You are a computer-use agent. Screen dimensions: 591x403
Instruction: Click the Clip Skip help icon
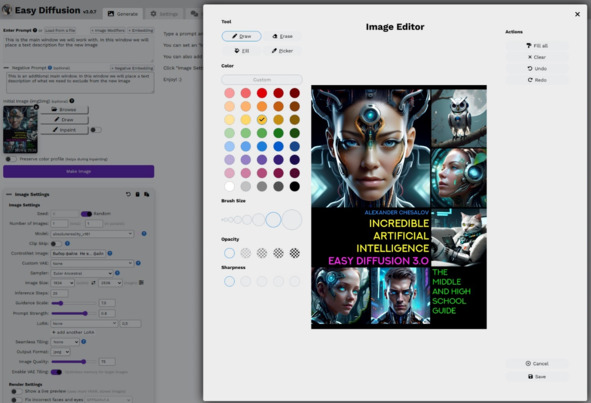click(67, 244)
